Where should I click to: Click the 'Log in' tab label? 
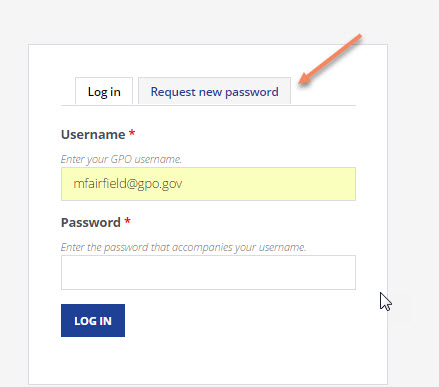(x=104, y=92)
